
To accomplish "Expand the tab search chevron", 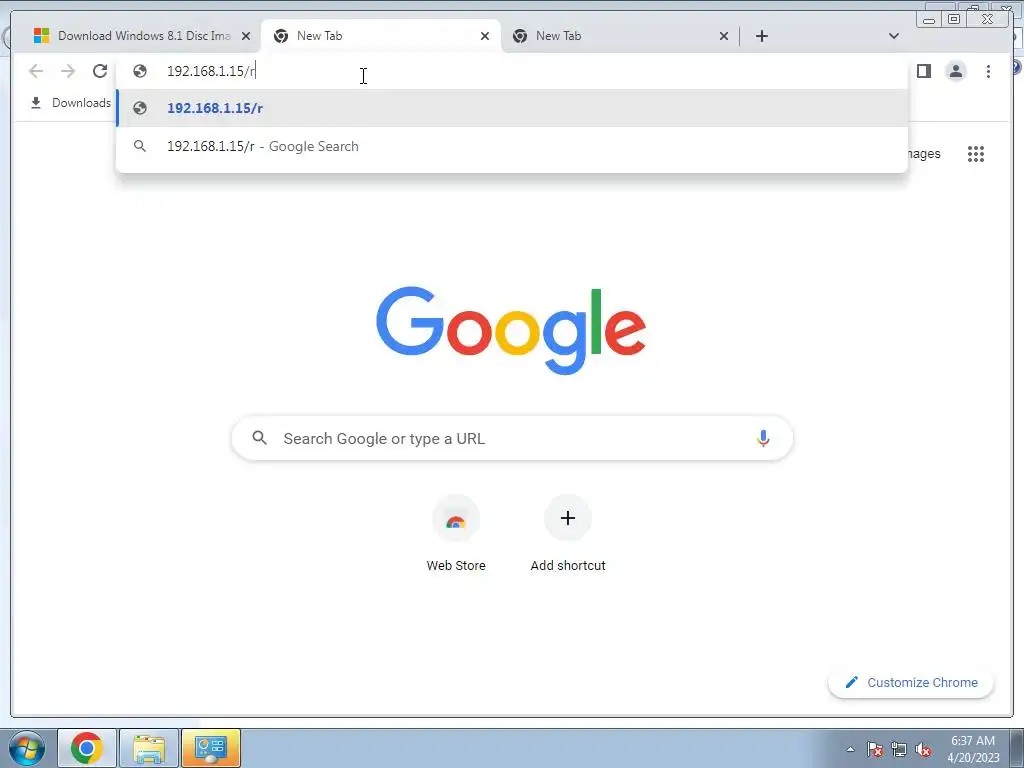I will pos(894,36).
